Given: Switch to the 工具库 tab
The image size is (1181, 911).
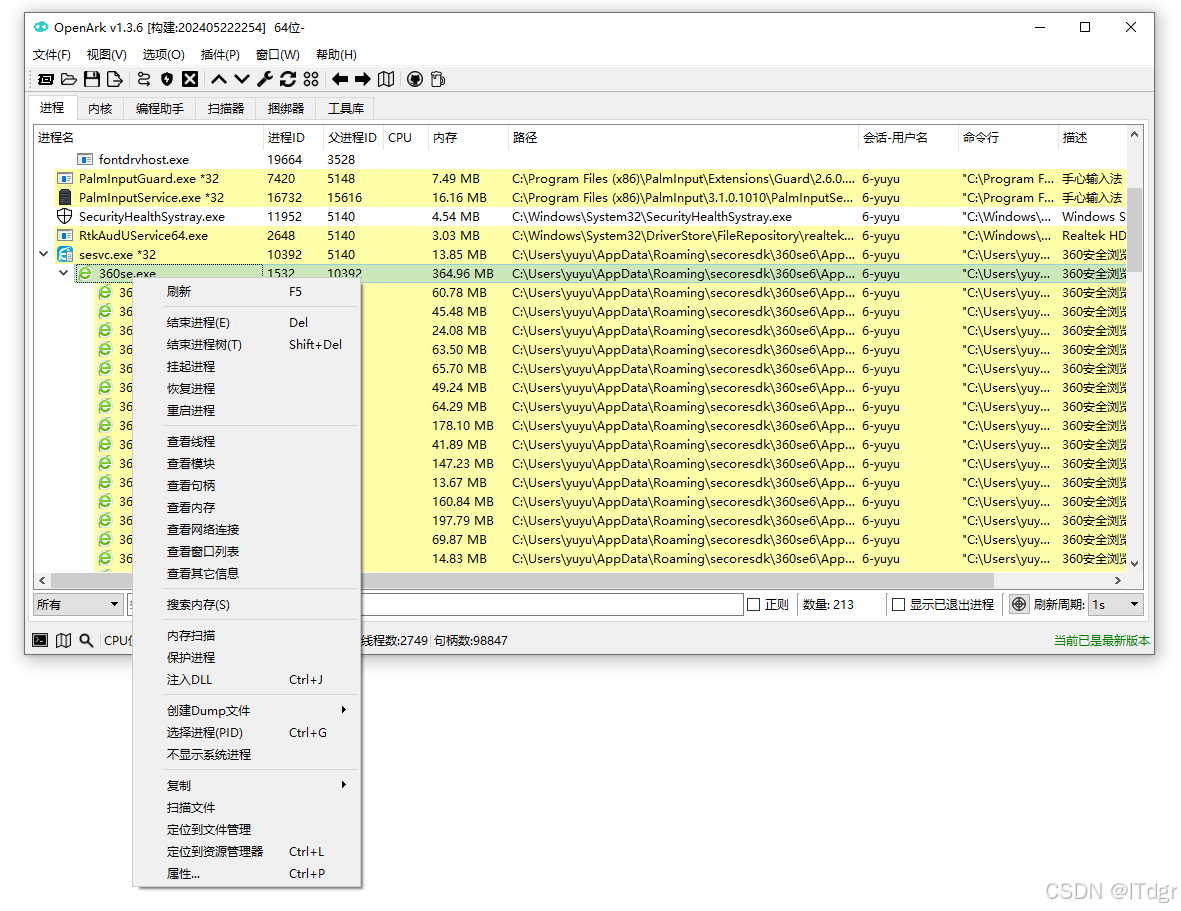Looking at the screenshot, I should (x=346, y=108).
